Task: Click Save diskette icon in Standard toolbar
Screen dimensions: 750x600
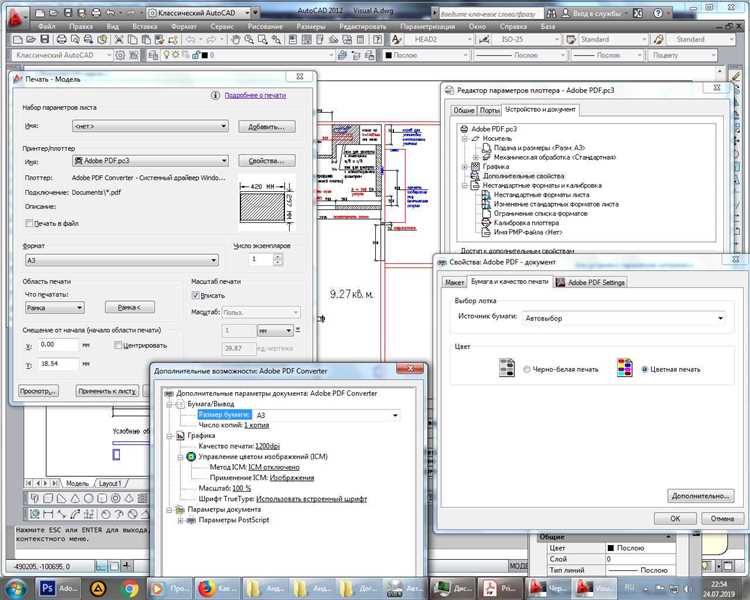Action: (44, 40)
